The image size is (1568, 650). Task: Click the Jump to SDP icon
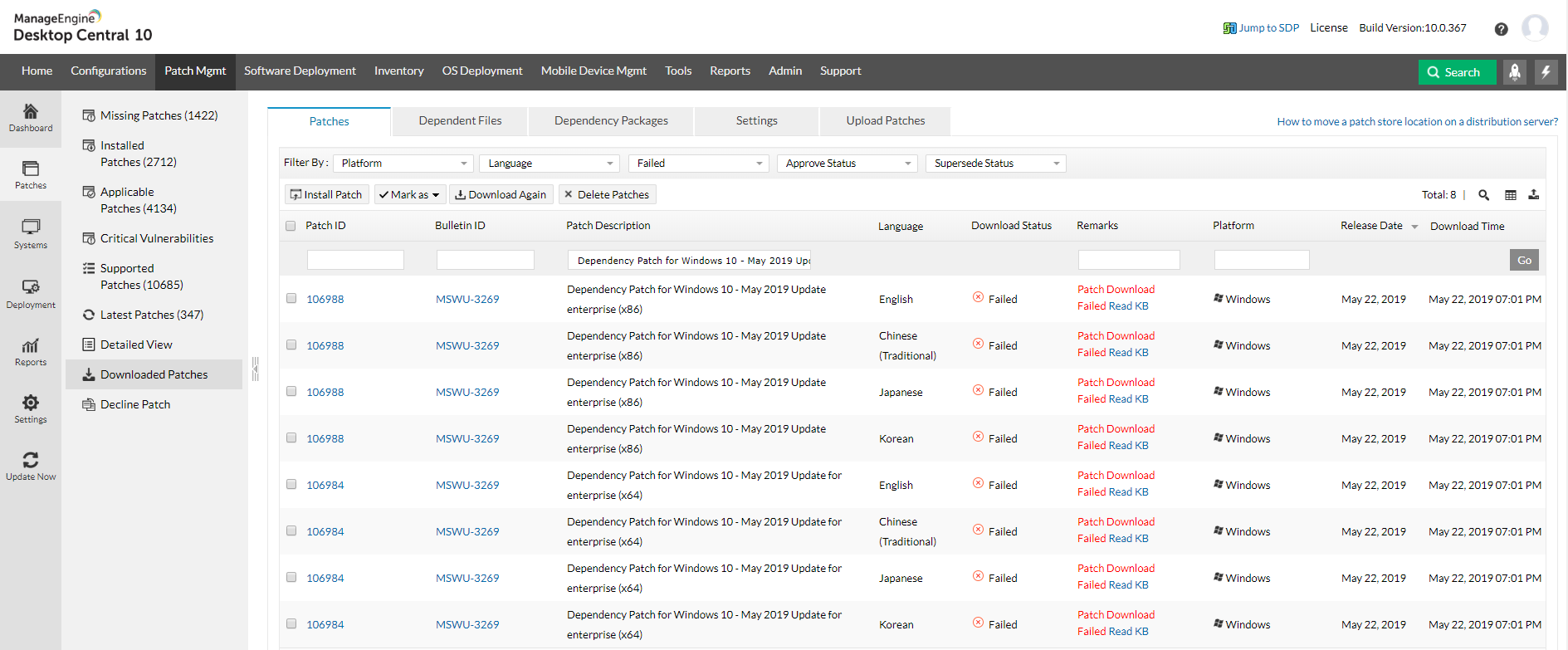[x=1229, y=28]
